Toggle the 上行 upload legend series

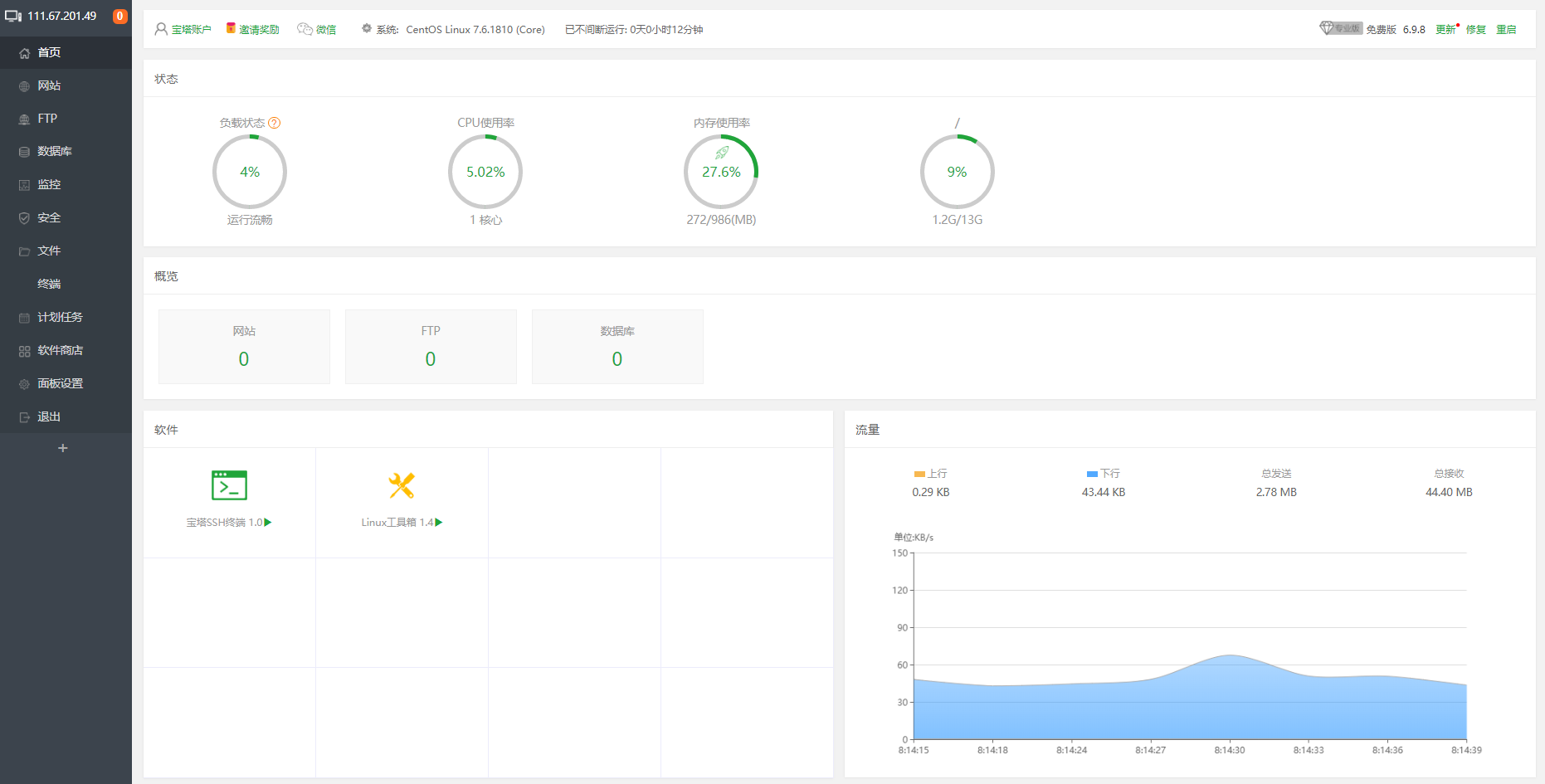click(x=930, y=474)
